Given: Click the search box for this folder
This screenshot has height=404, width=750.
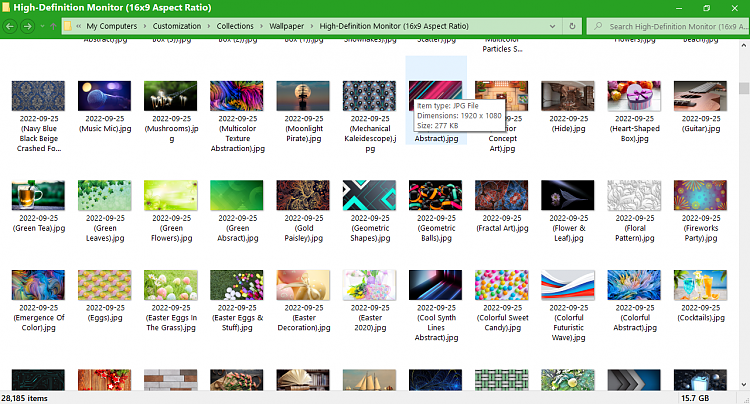Looking at the screenshot, I should (667, 26).
